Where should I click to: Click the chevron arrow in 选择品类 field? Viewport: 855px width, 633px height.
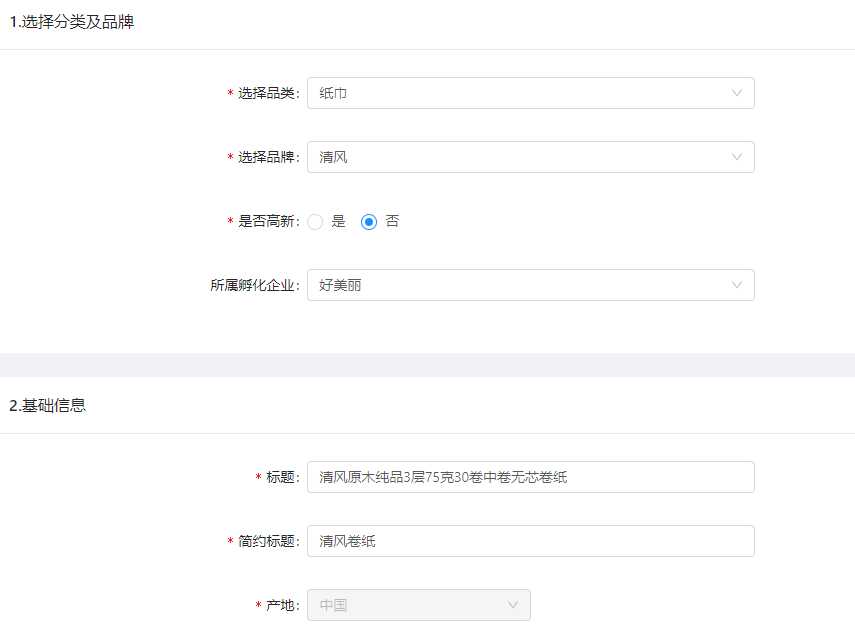pyautogui.click(x=737, y=93)
